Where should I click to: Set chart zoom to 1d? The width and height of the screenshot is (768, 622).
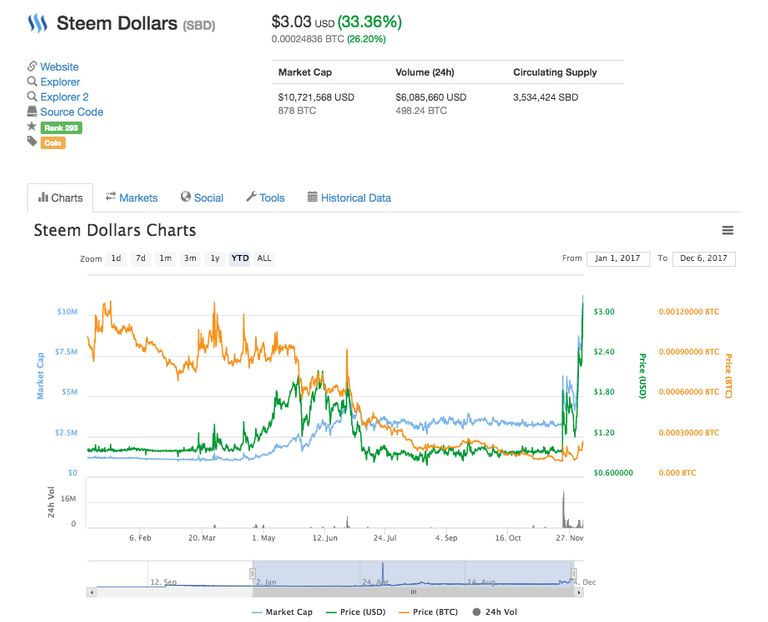[116, 259]
